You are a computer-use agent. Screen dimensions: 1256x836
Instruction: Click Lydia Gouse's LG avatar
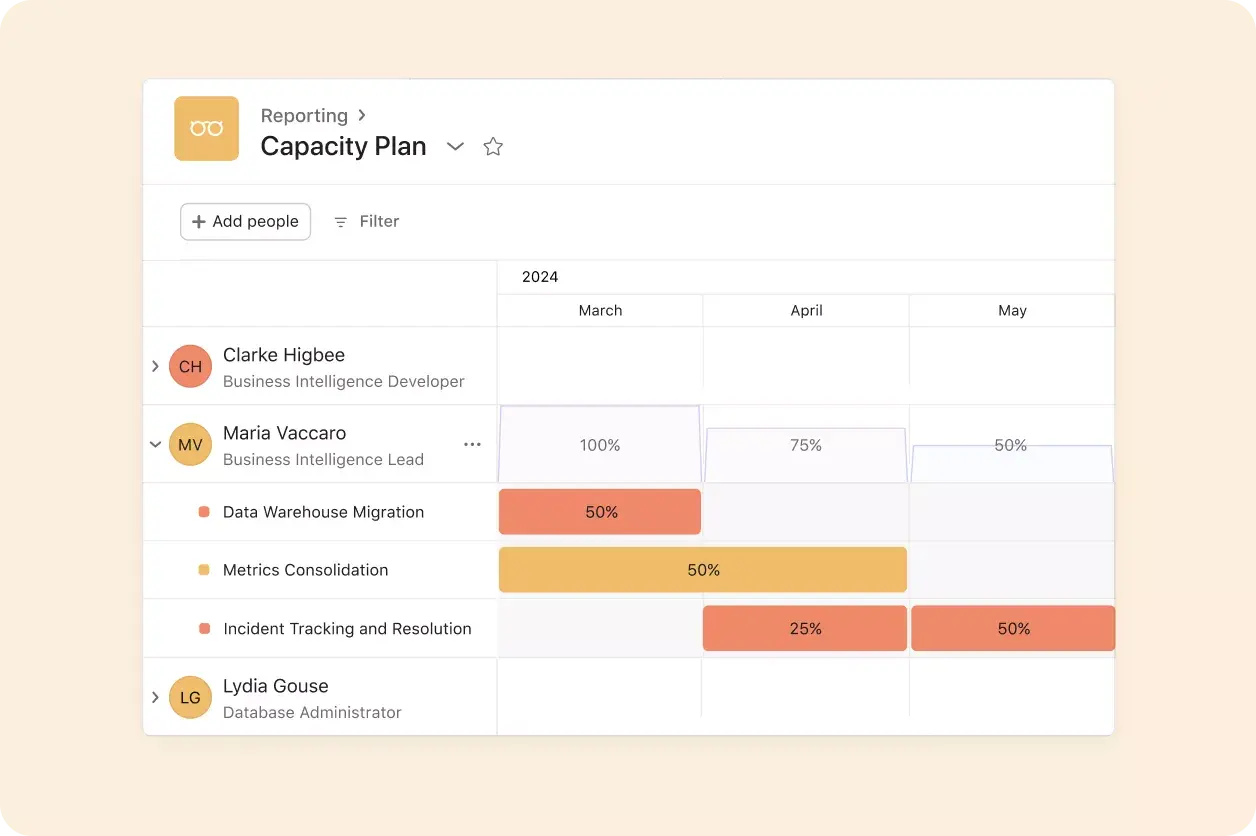[190, 697]
